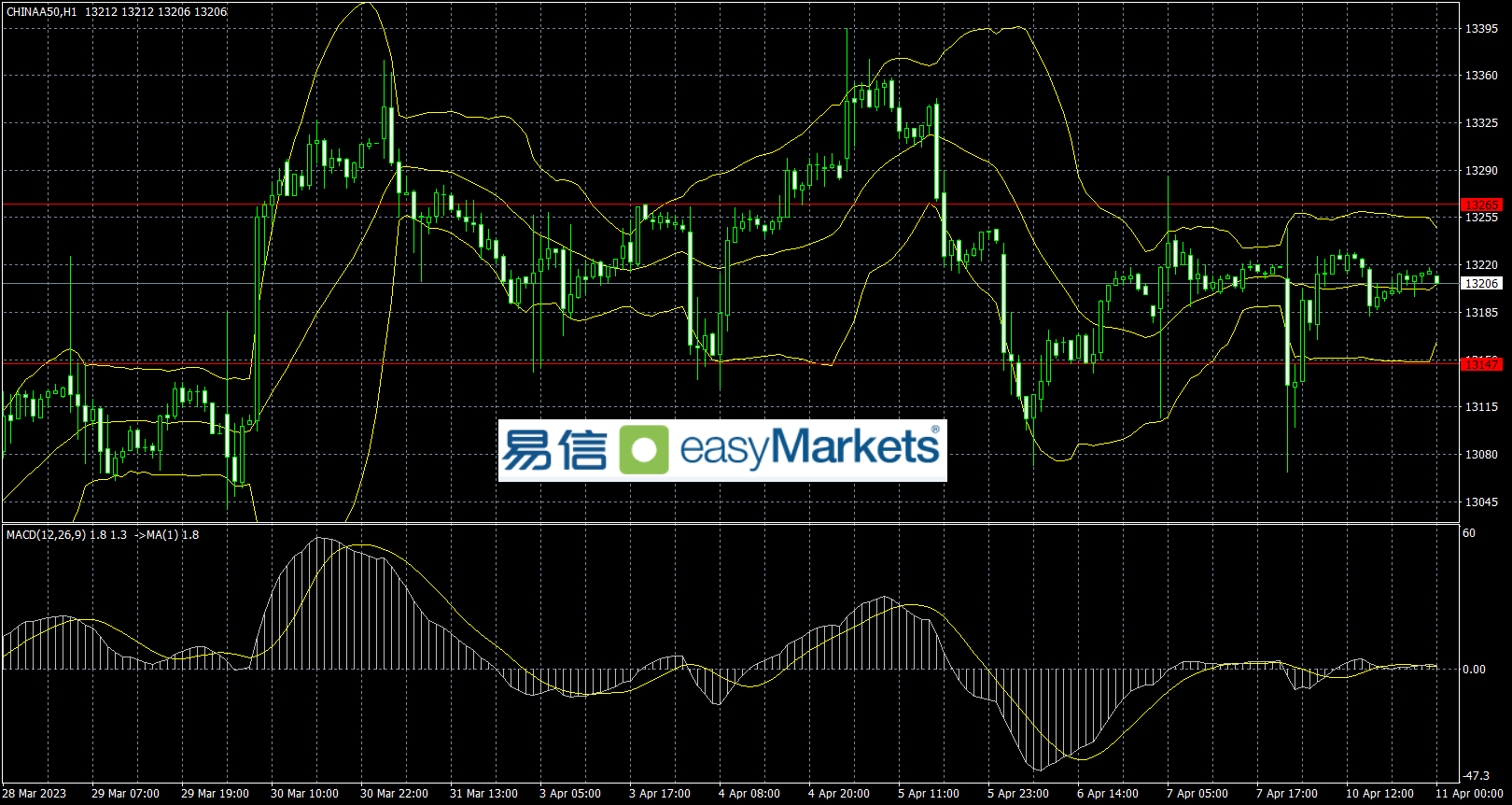
Task: Select the red 13265 price level tag
Action: pyautogui.click(x=1481, y=205)
